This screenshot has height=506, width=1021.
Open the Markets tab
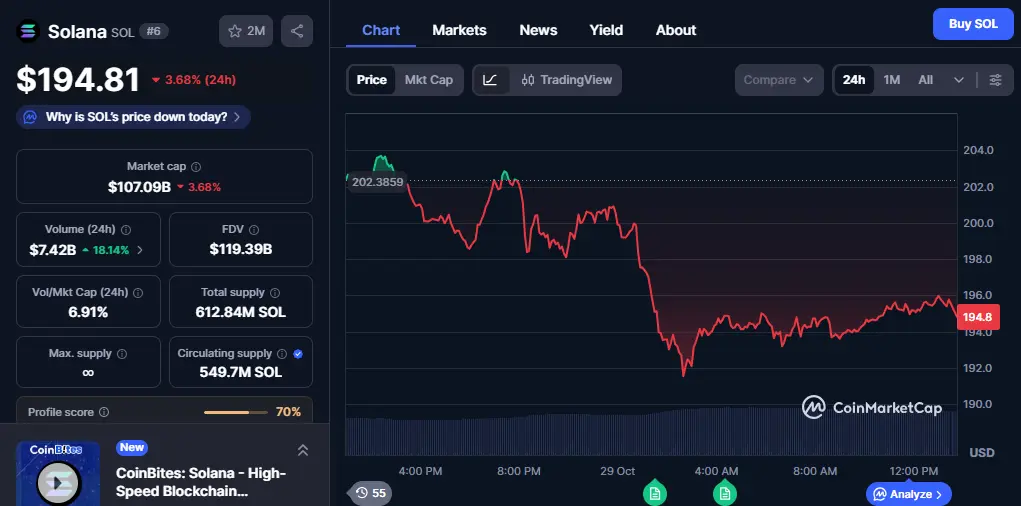click(459, 30)
